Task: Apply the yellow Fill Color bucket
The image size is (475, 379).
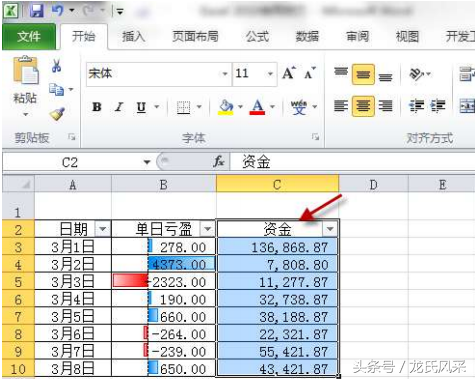Action: tap(226, 107)
